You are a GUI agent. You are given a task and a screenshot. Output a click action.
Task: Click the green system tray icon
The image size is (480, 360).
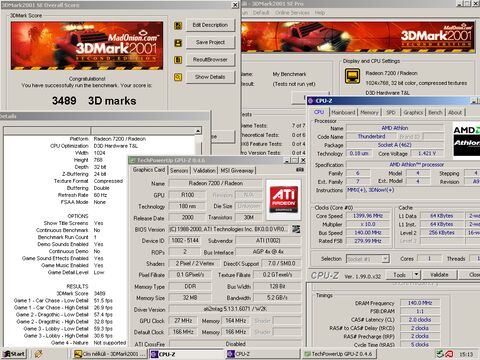pyautogui.click(x=440, y=354)
